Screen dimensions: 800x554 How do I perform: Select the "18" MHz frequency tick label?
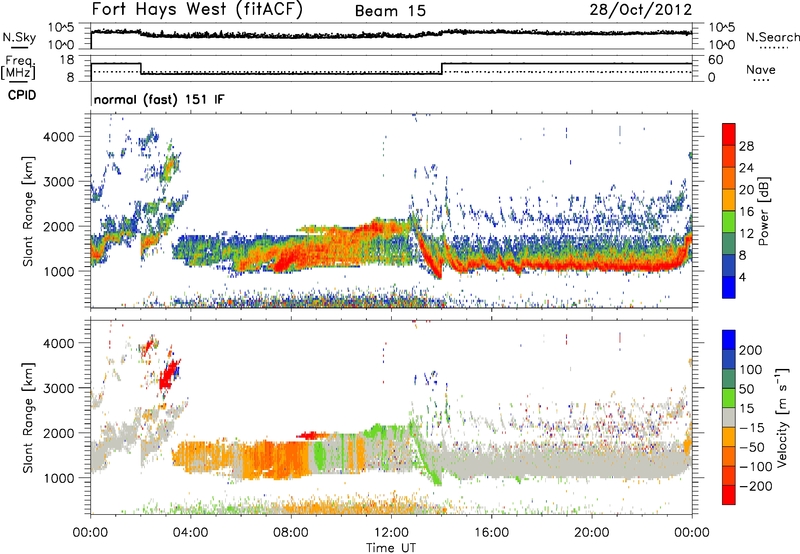coord(66,60)
